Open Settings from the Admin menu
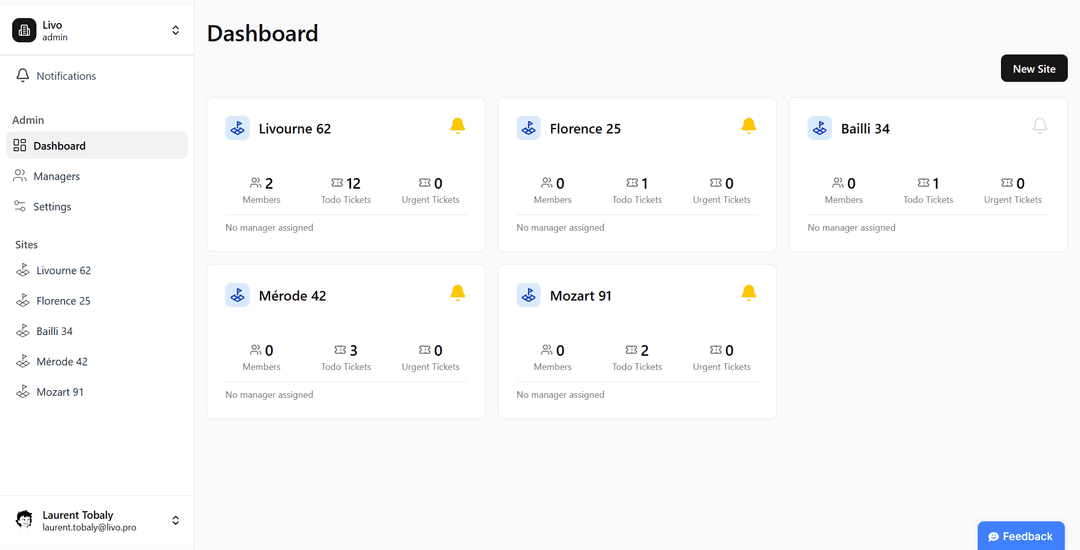Image resolution: width=1080 pixels, height=550 pixels. pos(52,207)
